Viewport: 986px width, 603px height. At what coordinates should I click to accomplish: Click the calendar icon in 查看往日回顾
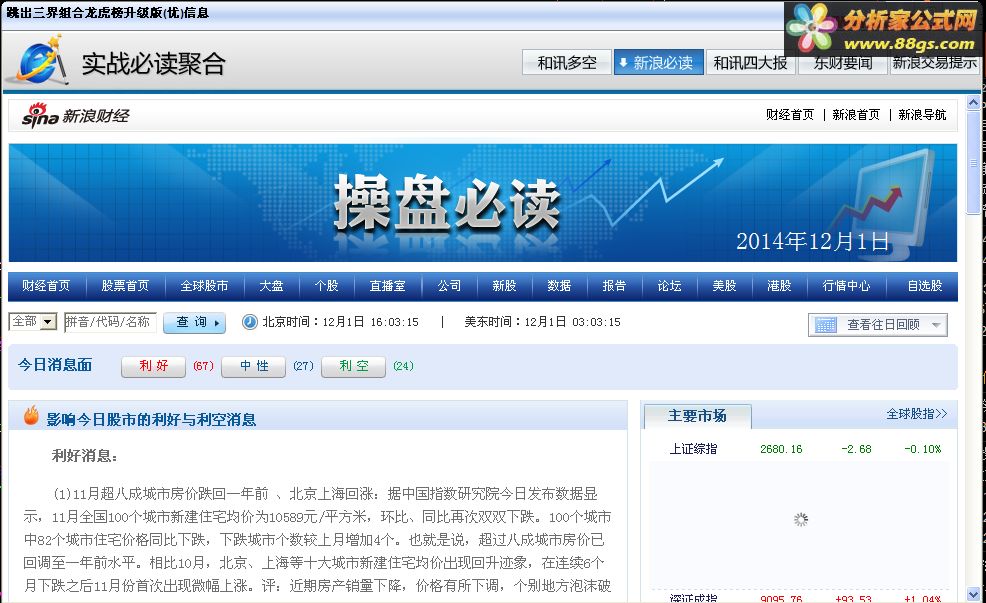825,325
